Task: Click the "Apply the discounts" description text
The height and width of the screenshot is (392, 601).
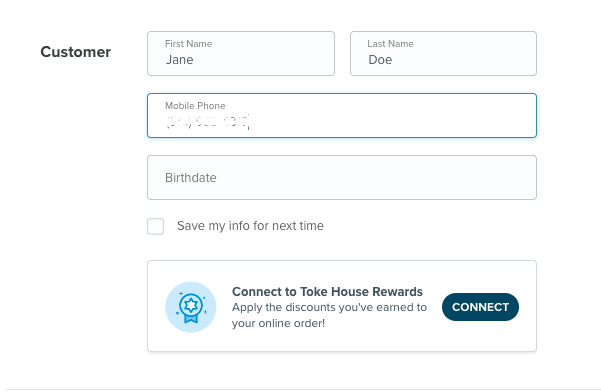Action: (x=329, y=315)
